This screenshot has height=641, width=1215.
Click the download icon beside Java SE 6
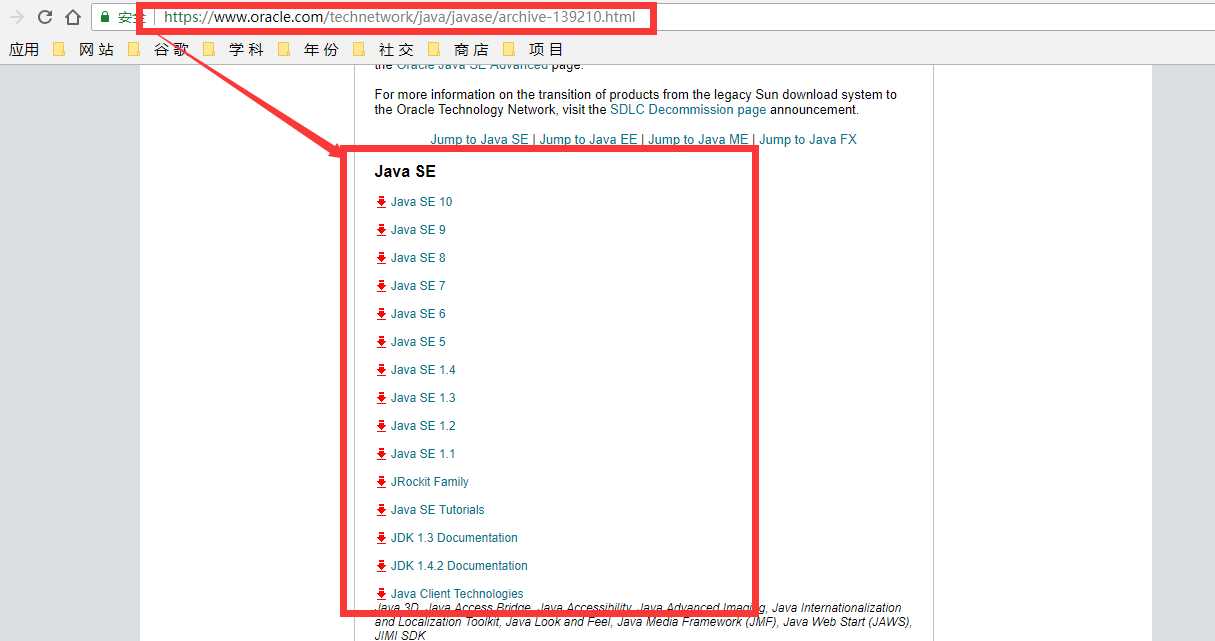click(x=381, y=314)
